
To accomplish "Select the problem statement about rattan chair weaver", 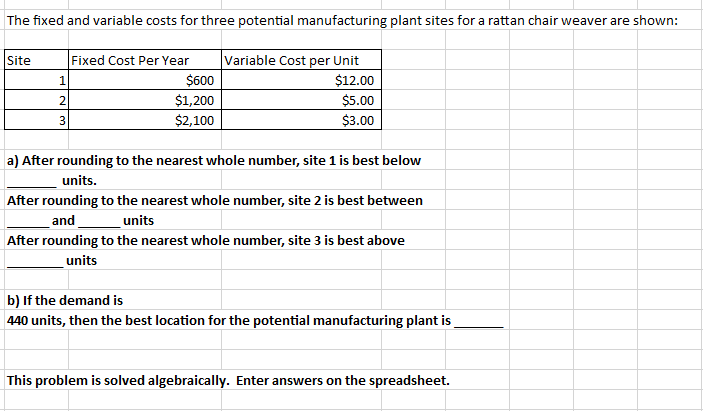I will 342,21.
